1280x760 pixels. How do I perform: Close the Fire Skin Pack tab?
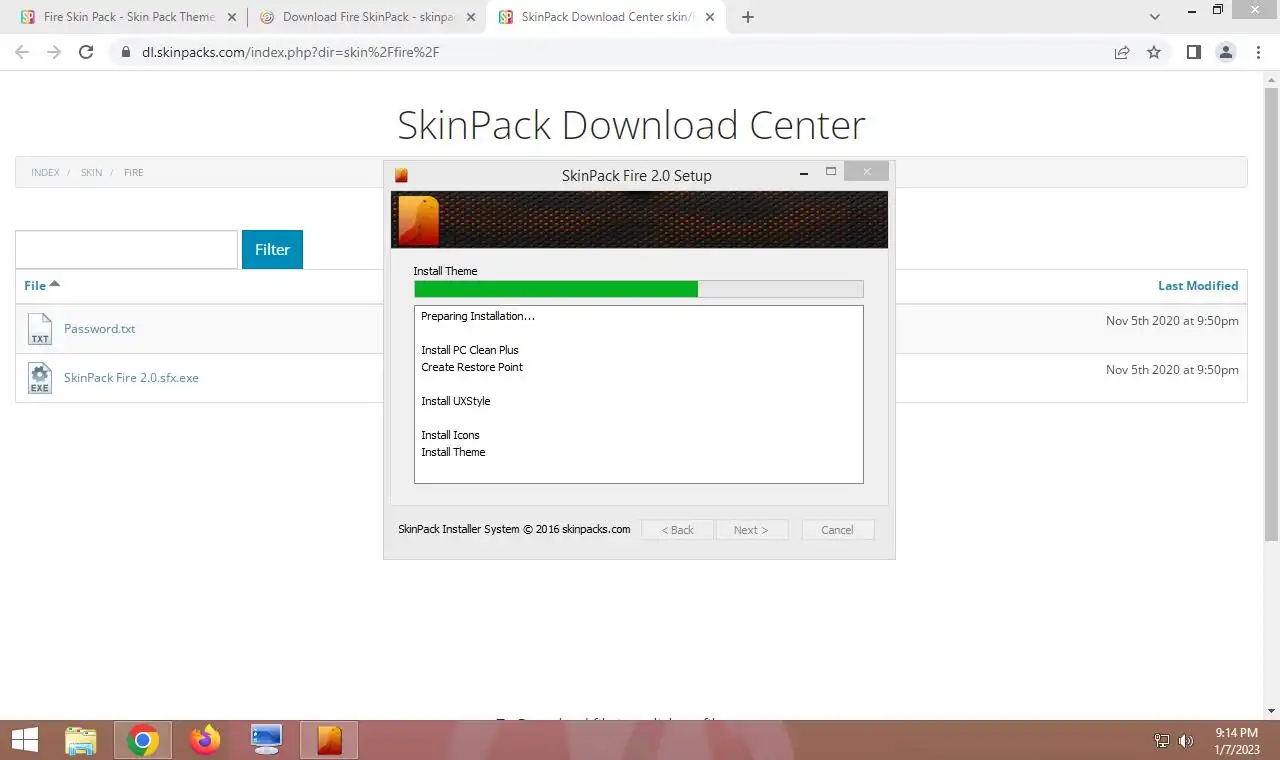click(231, 17)
